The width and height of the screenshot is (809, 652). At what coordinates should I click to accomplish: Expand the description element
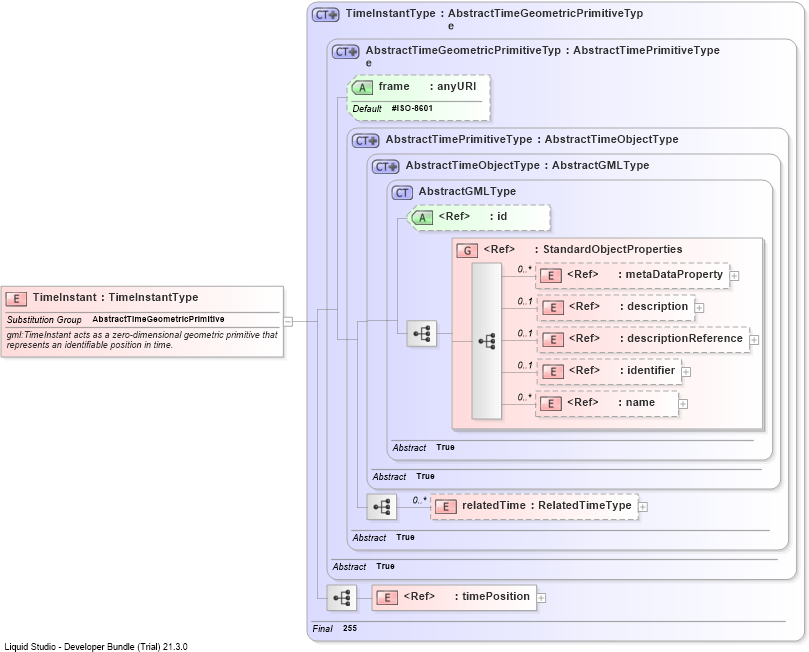click(700, 308)
